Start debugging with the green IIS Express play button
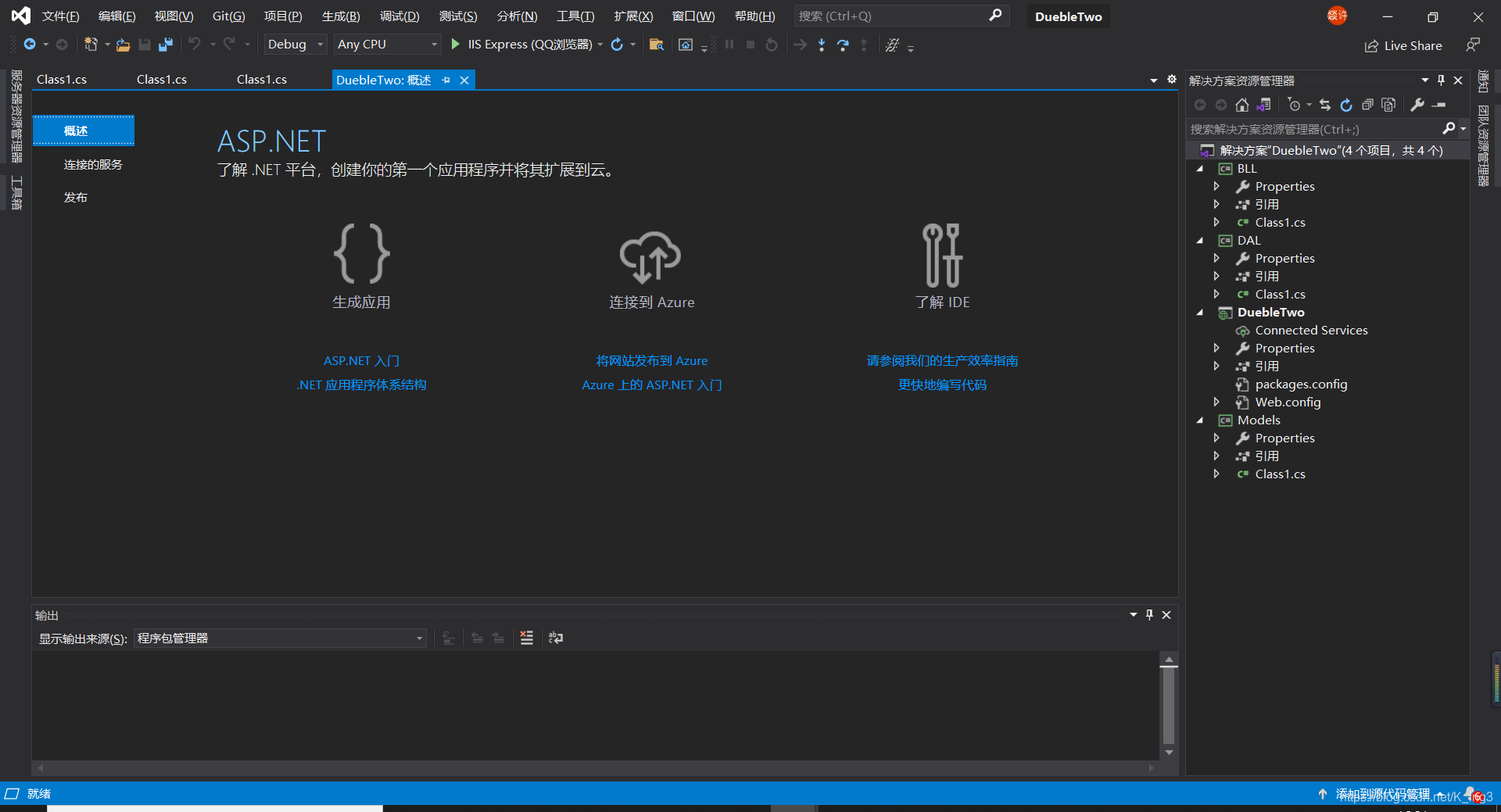This screenshot has height=812, width=1501. click(455, 45)
